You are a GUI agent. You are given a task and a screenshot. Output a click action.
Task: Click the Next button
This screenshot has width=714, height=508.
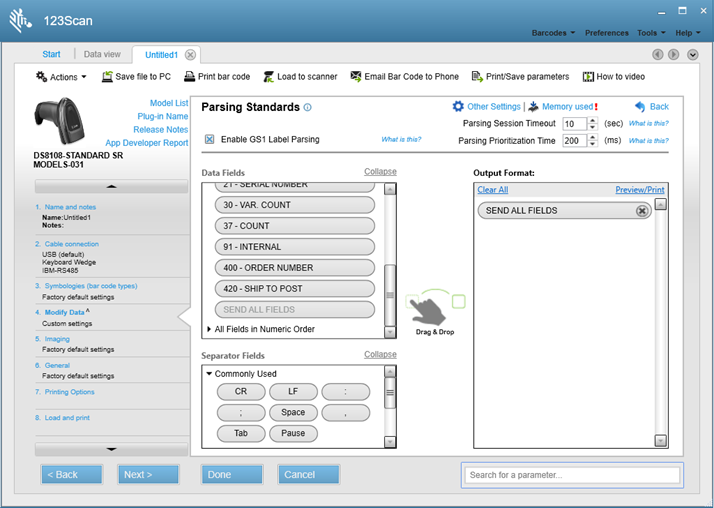tap(148, 474)
